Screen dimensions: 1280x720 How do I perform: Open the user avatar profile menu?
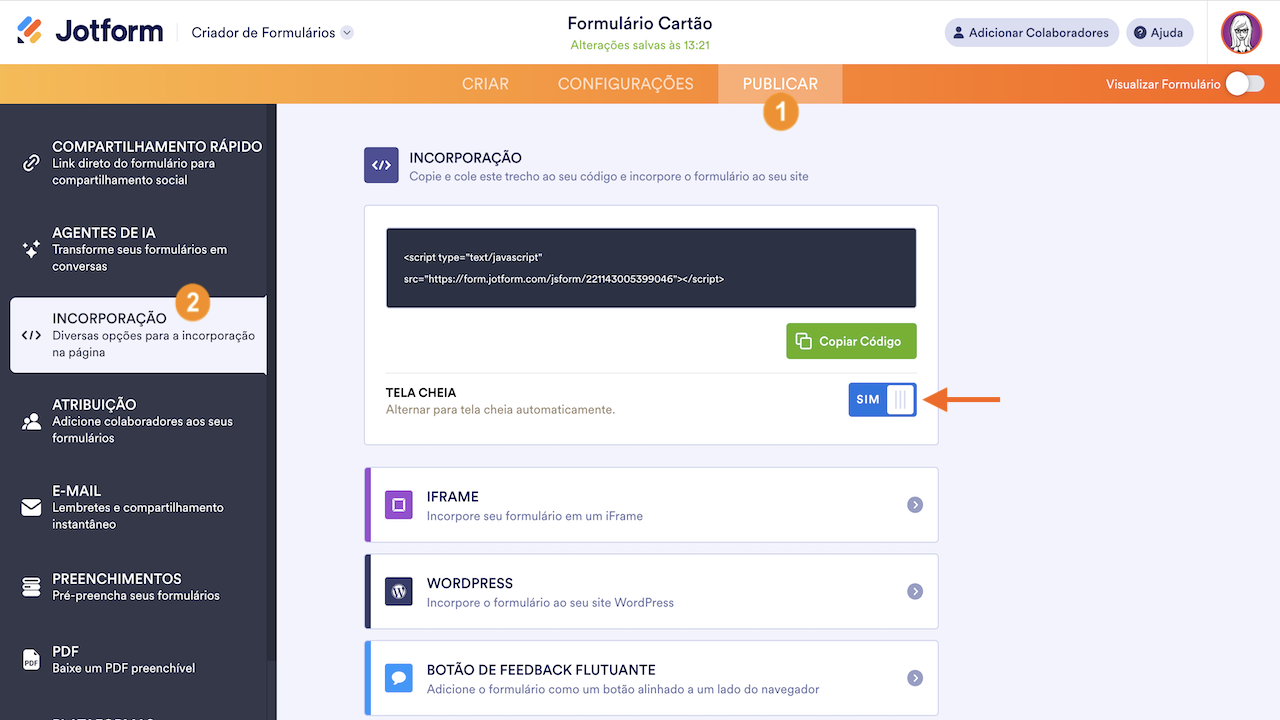(1241, 32)
